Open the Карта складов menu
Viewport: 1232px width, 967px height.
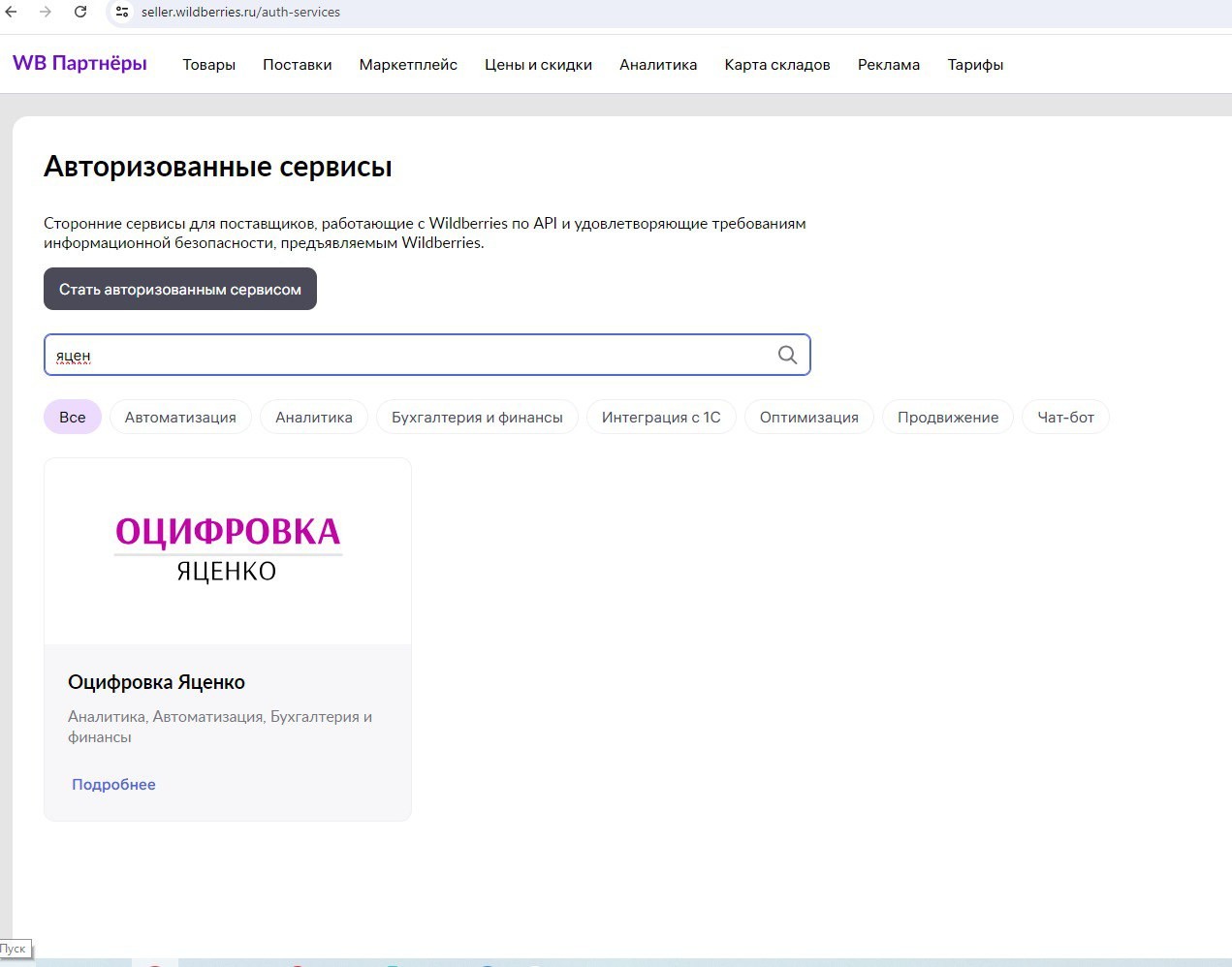point(777,65)
